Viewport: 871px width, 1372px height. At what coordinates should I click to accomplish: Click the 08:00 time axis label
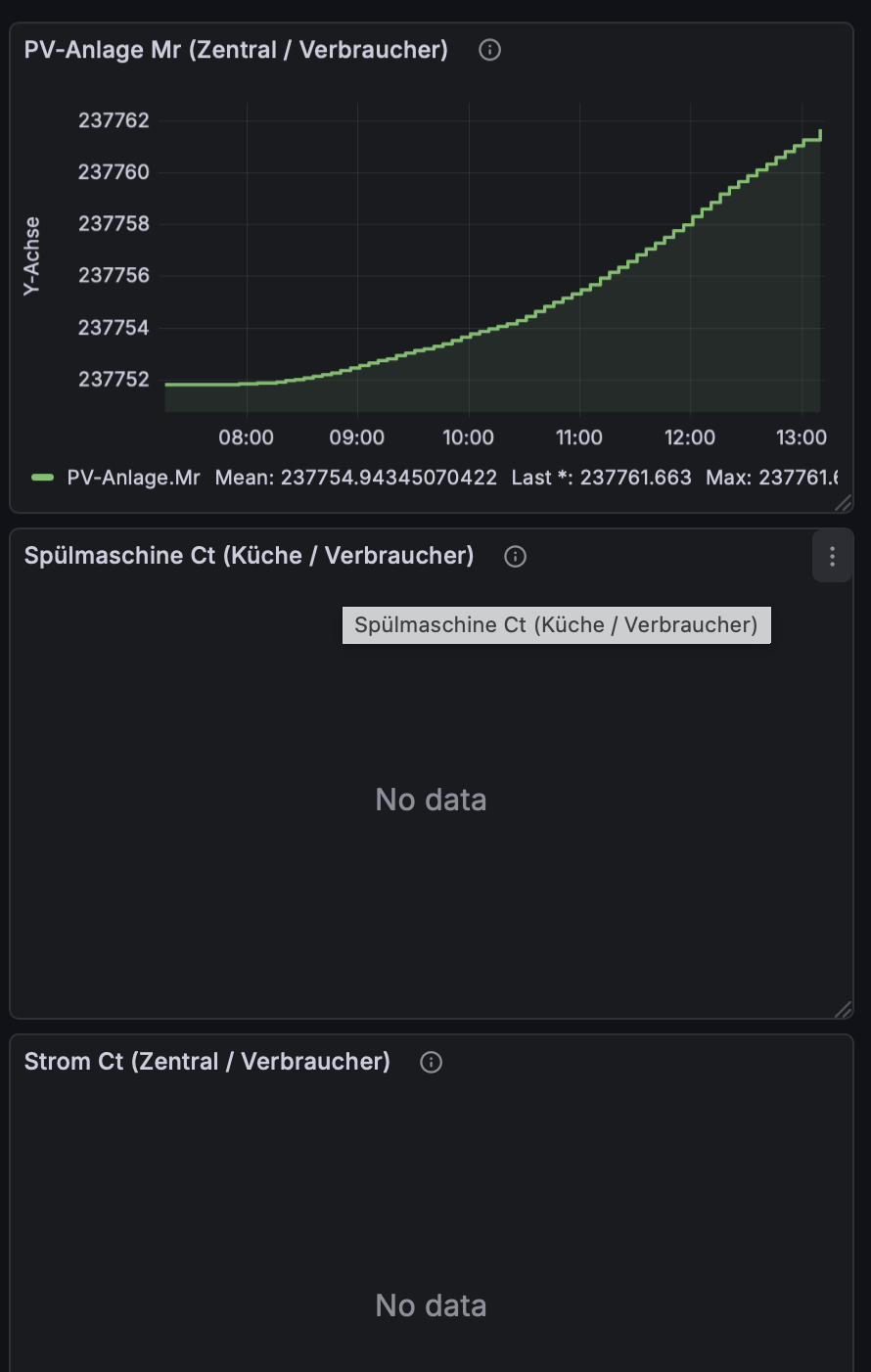pos(247,437)
